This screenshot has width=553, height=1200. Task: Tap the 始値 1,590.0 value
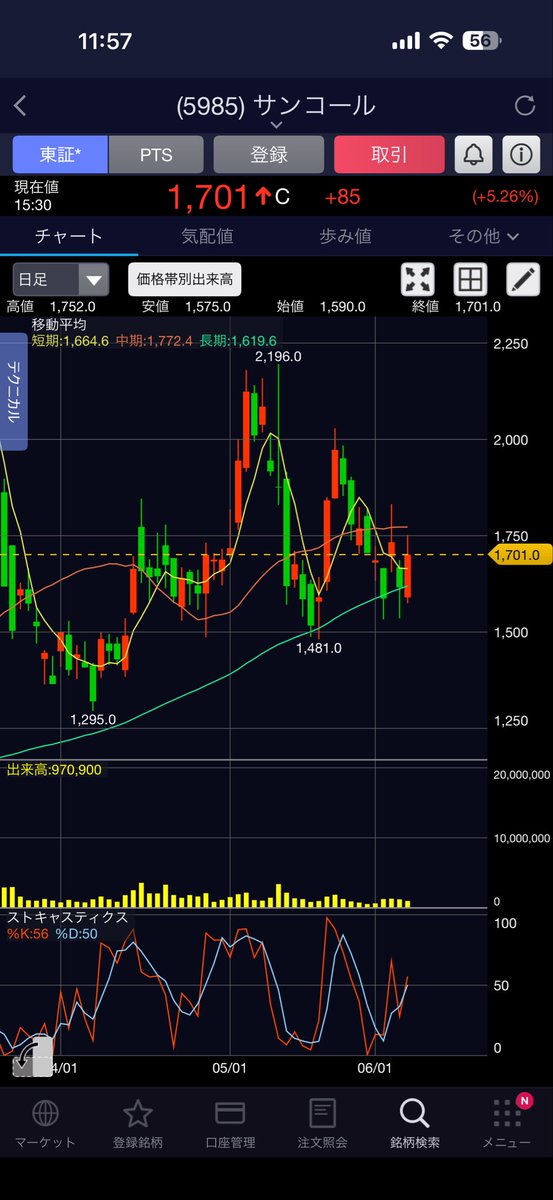pyautogui.click(x=322, y=307)
